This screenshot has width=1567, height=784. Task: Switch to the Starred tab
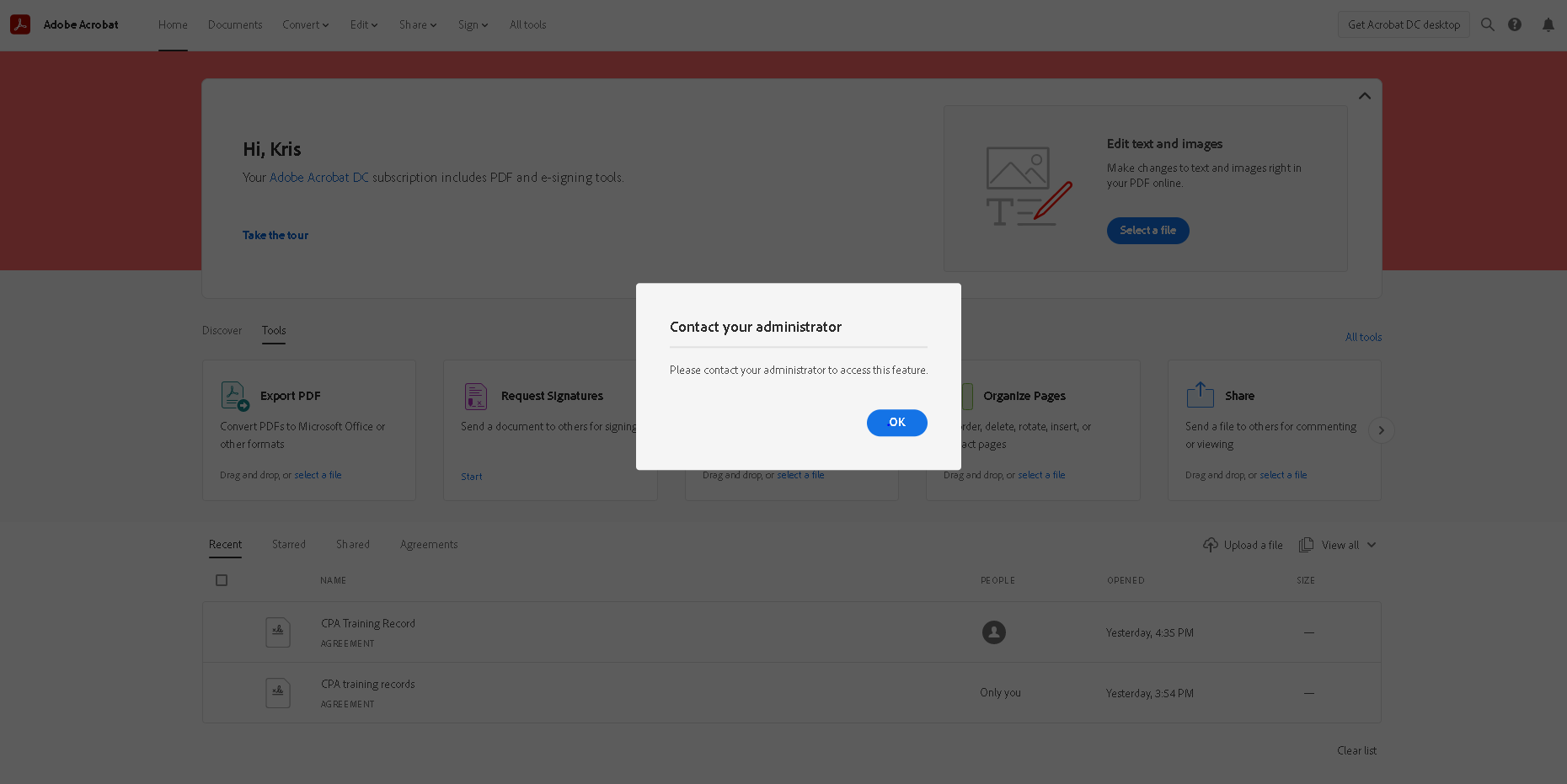coord(288,544)
